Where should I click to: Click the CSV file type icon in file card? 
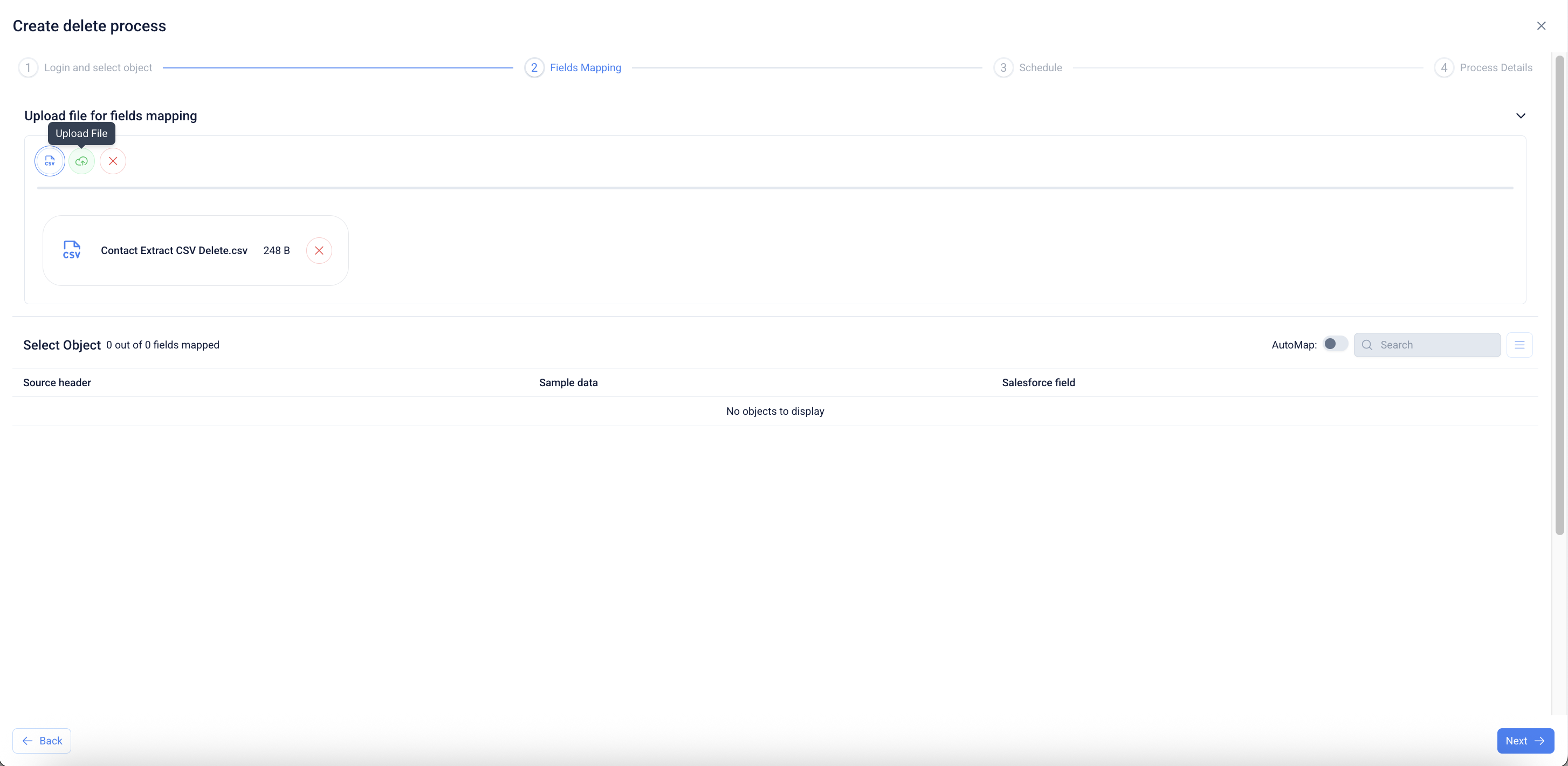72,250
